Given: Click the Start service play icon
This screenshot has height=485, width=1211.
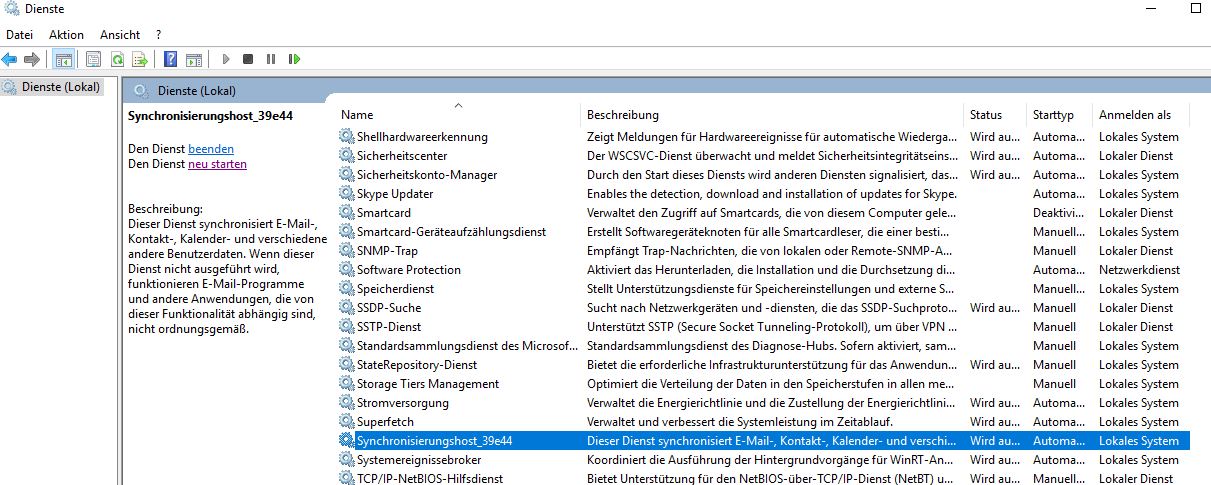Looking at the screenshot, I should [226, 59].
